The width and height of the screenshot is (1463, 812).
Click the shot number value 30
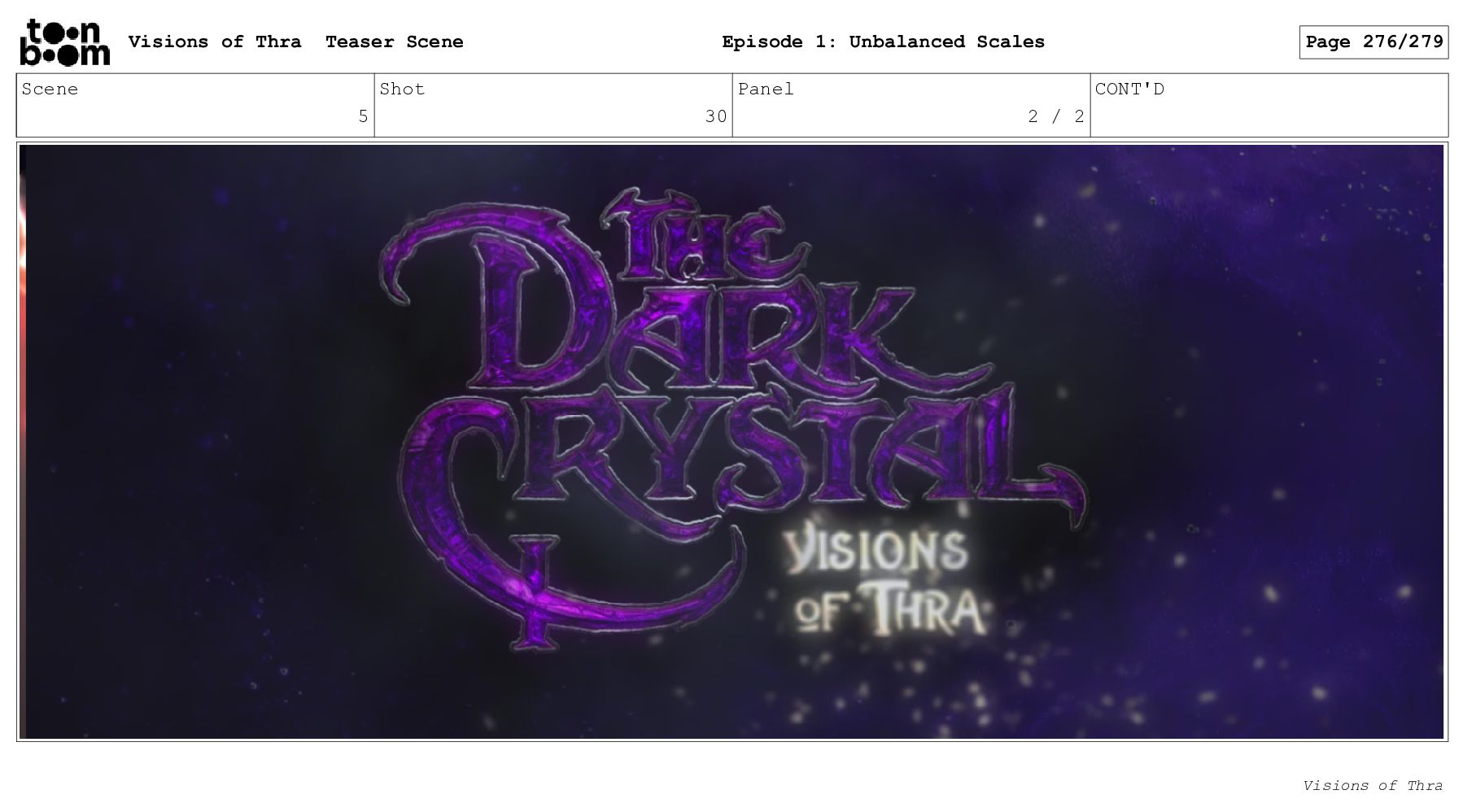[716, 116]
